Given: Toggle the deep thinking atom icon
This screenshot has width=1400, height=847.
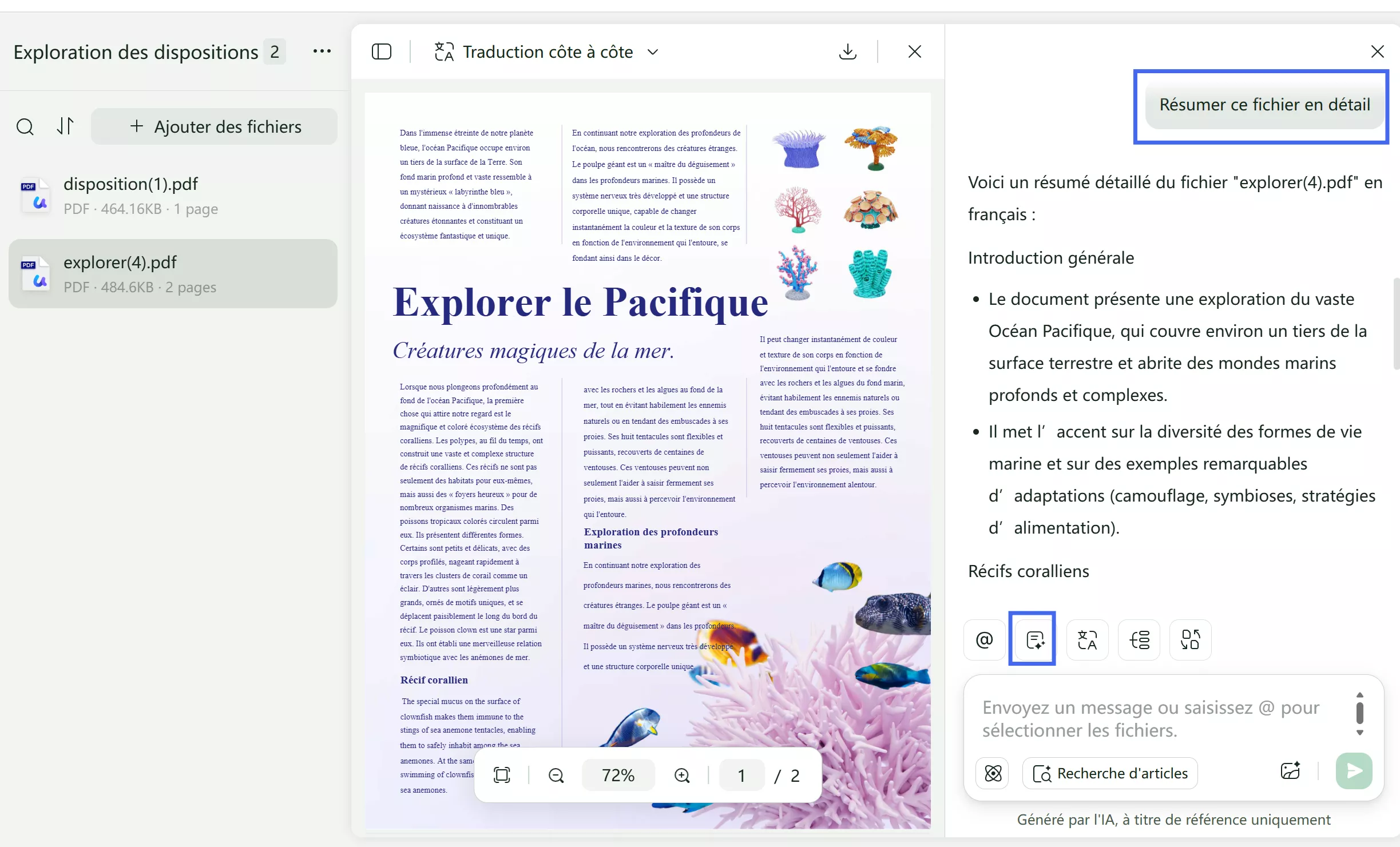Looking at the screenshot, I should (993, 773).
